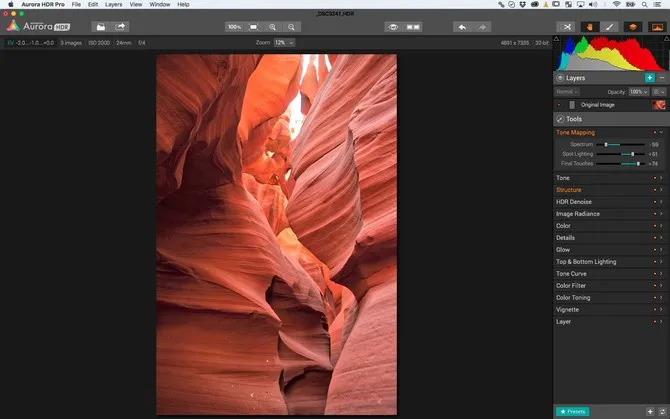
Task: Click the open file folder icon
Action: pos(100,27)
